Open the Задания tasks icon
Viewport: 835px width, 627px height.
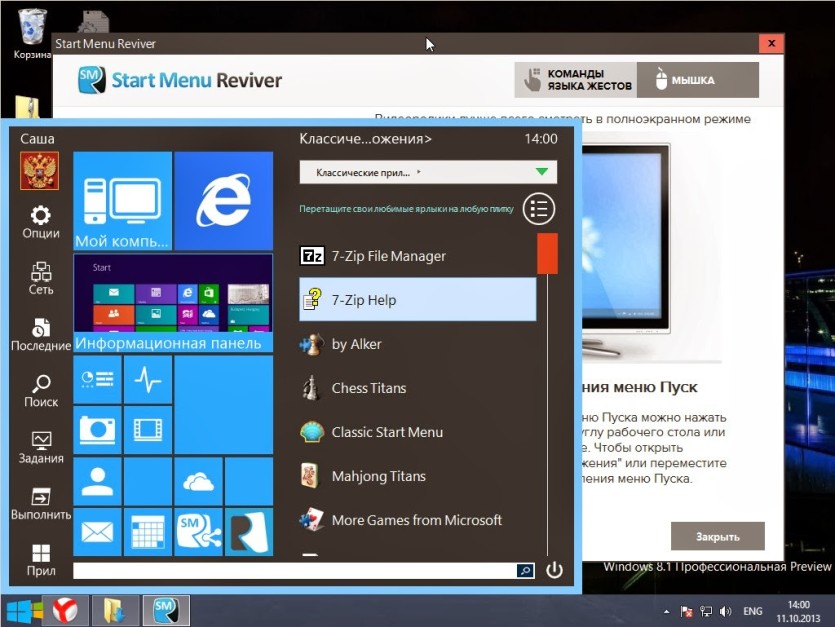point(41,441)
